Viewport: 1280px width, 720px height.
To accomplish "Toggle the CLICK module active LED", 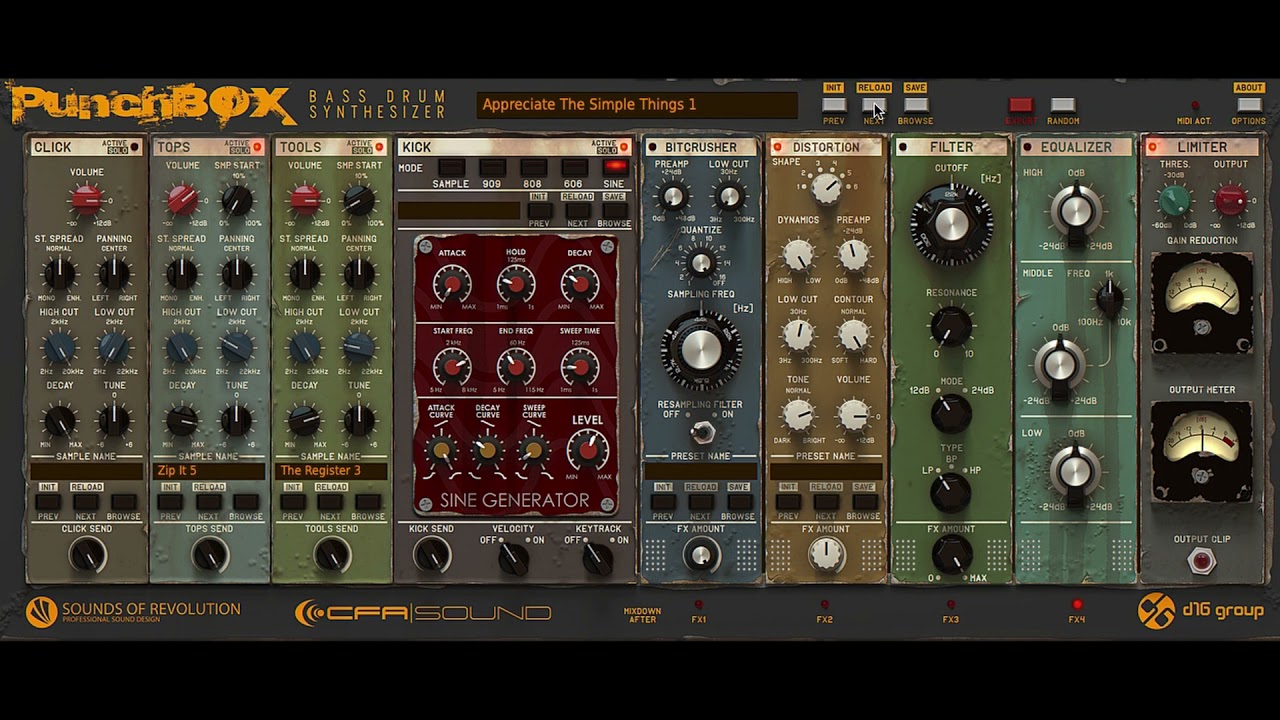I will (x=135, y=147).
